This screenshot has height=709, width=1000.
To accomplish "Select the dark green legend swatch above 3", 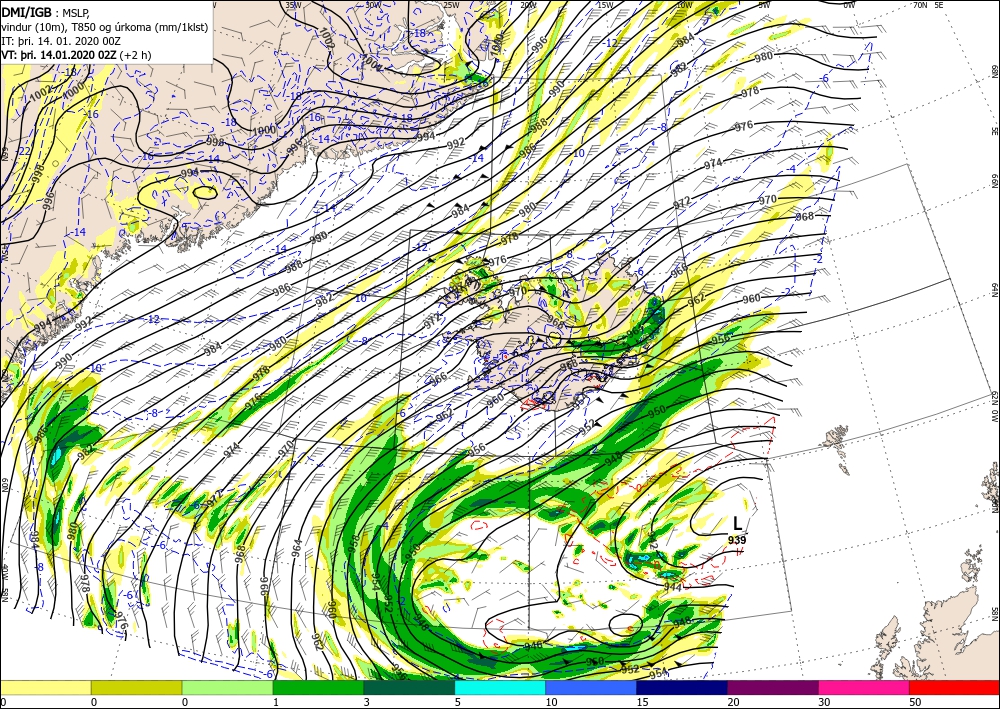I will [409, 687].
